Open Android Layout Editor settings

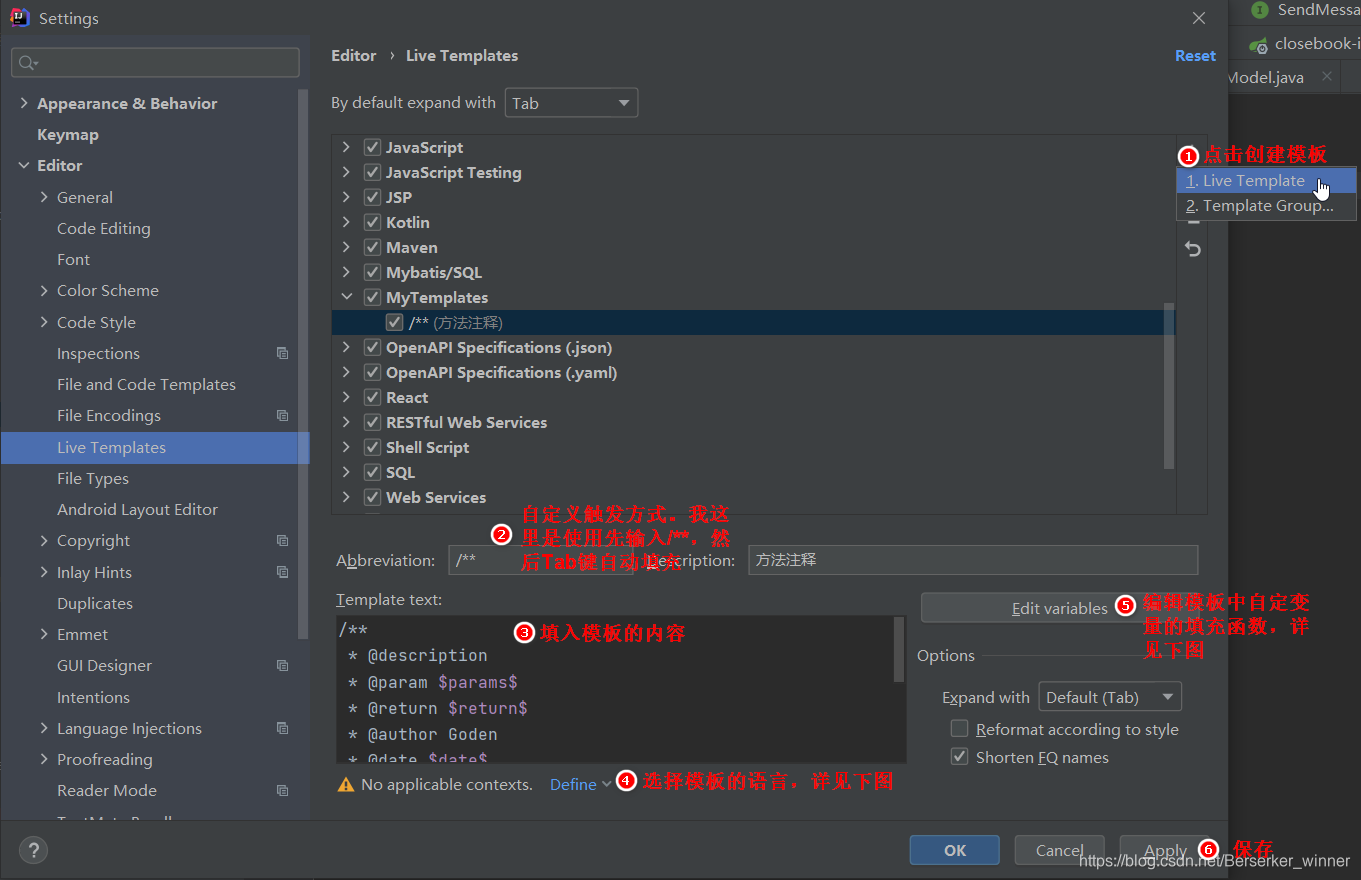point(137,509)
